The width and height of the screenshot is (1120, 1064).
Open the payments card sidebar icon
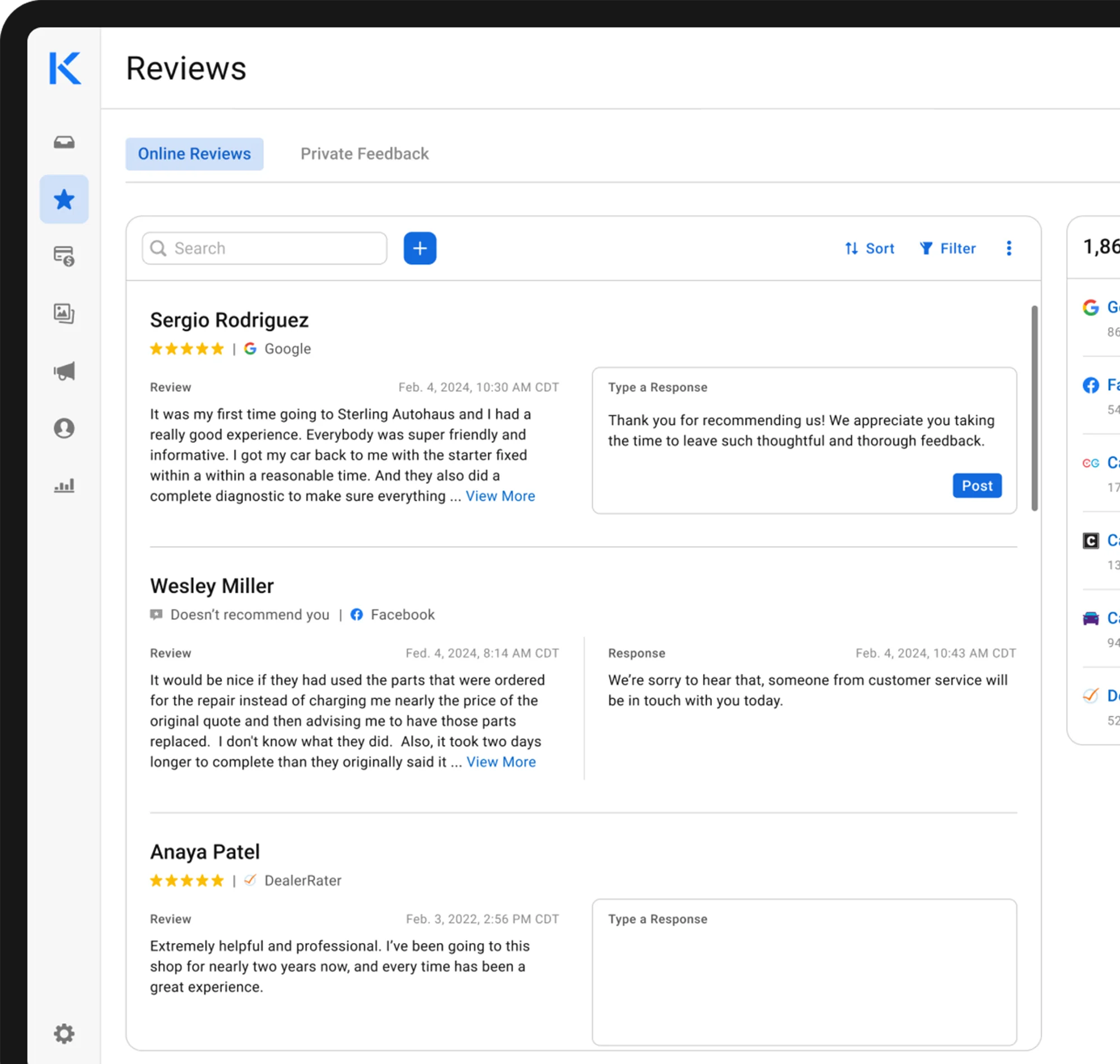pyautogui.click(x=64, y=256)
